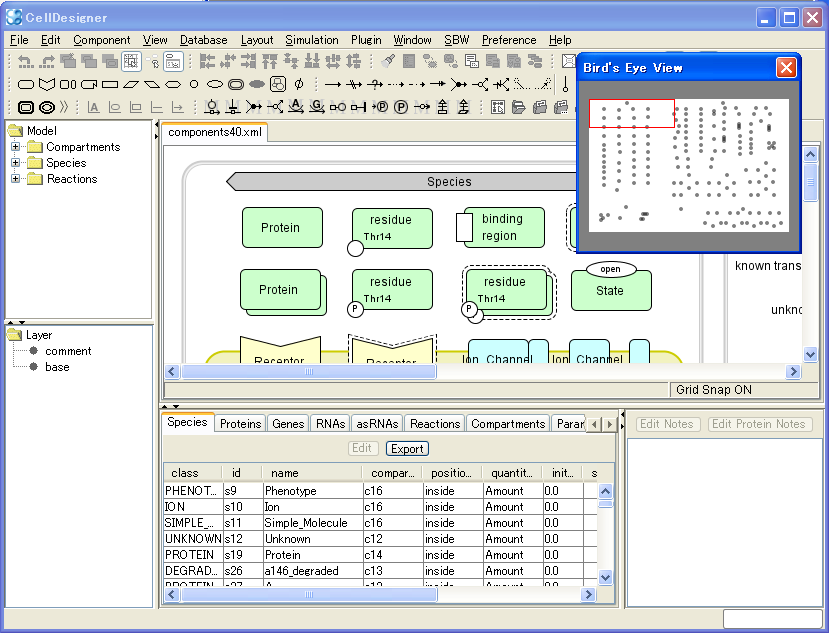Select the Simple Molecule ellipse tool
The width and height of the screenshot is (829, 633).
click(214, 84)
